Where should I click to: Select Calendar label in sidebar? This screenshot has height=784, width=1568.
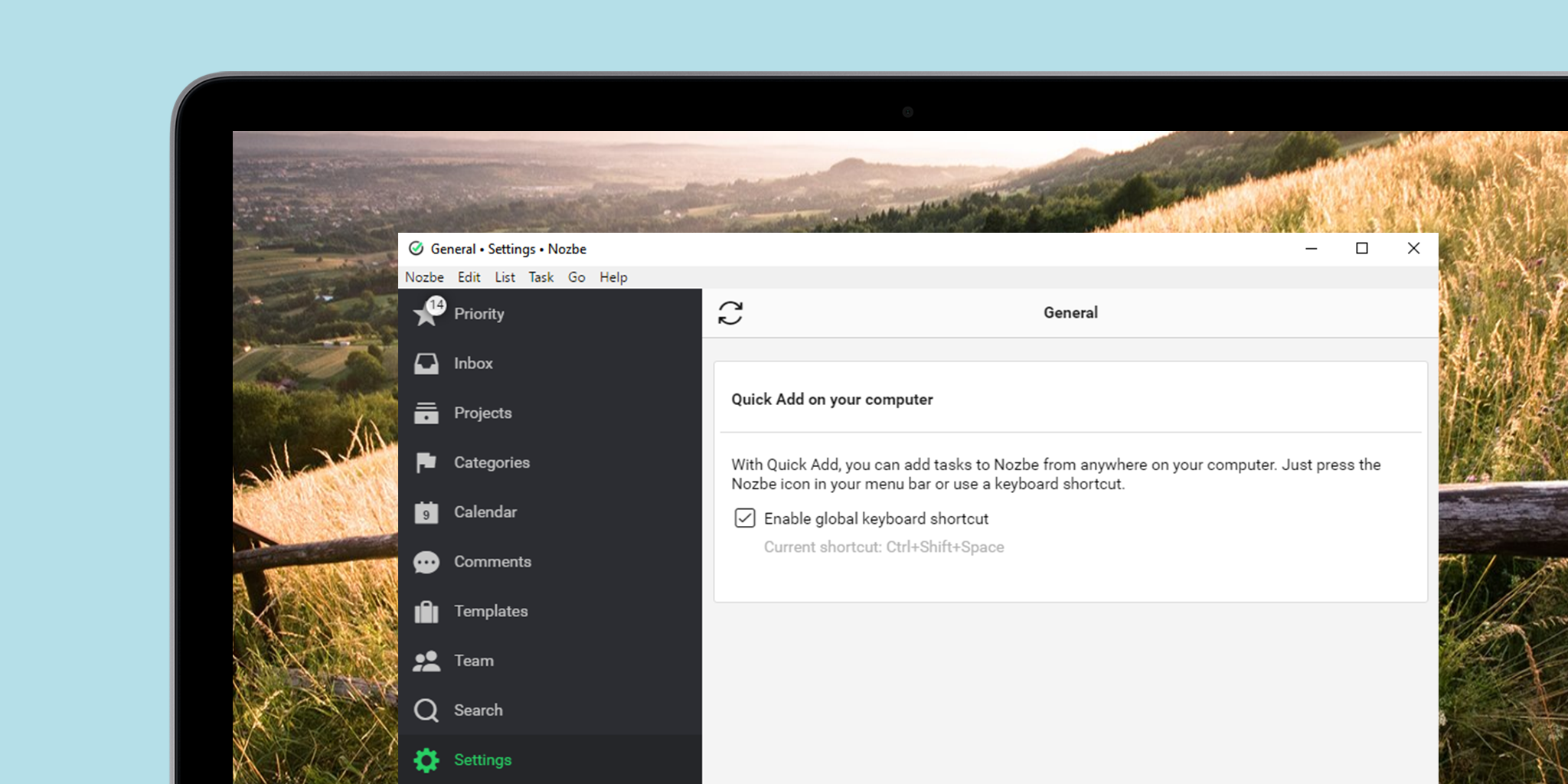pos(485,512)
